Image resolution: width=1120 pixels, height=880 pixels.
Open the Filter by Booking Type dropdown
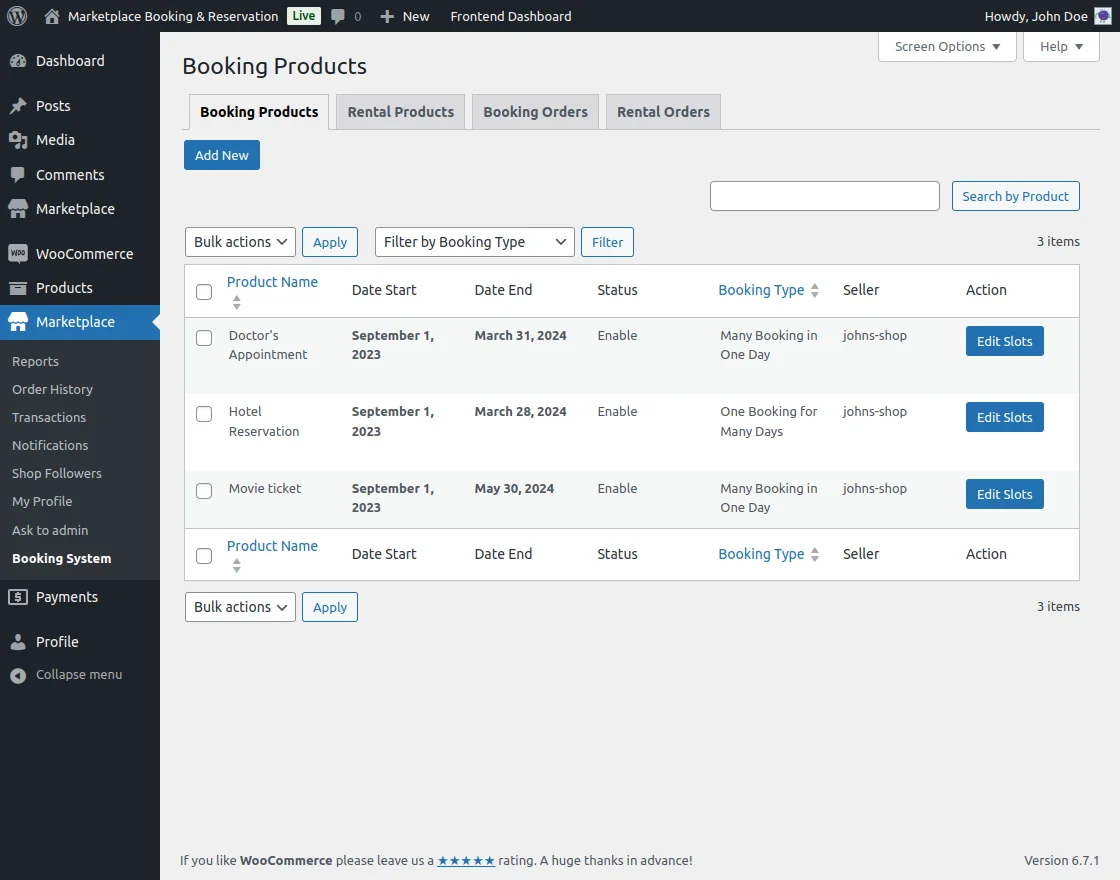pos(474,241)
